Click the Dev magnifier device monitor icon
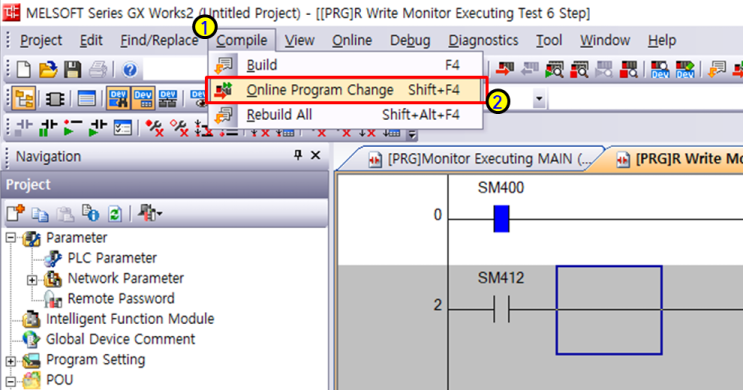743x390 pixels. [x=660, y=70]
